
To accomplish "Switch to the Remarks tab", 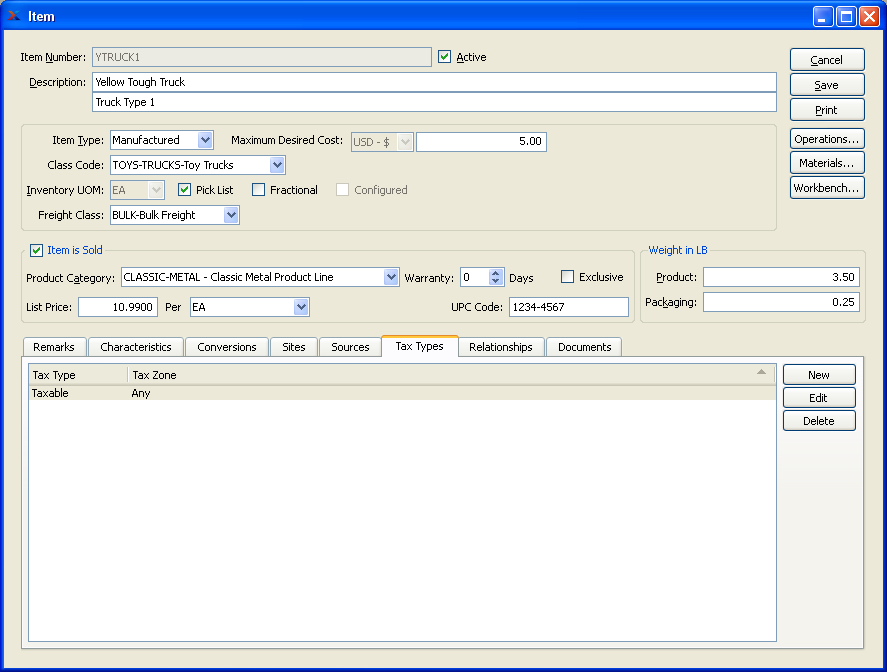I will tap(54, 347).
